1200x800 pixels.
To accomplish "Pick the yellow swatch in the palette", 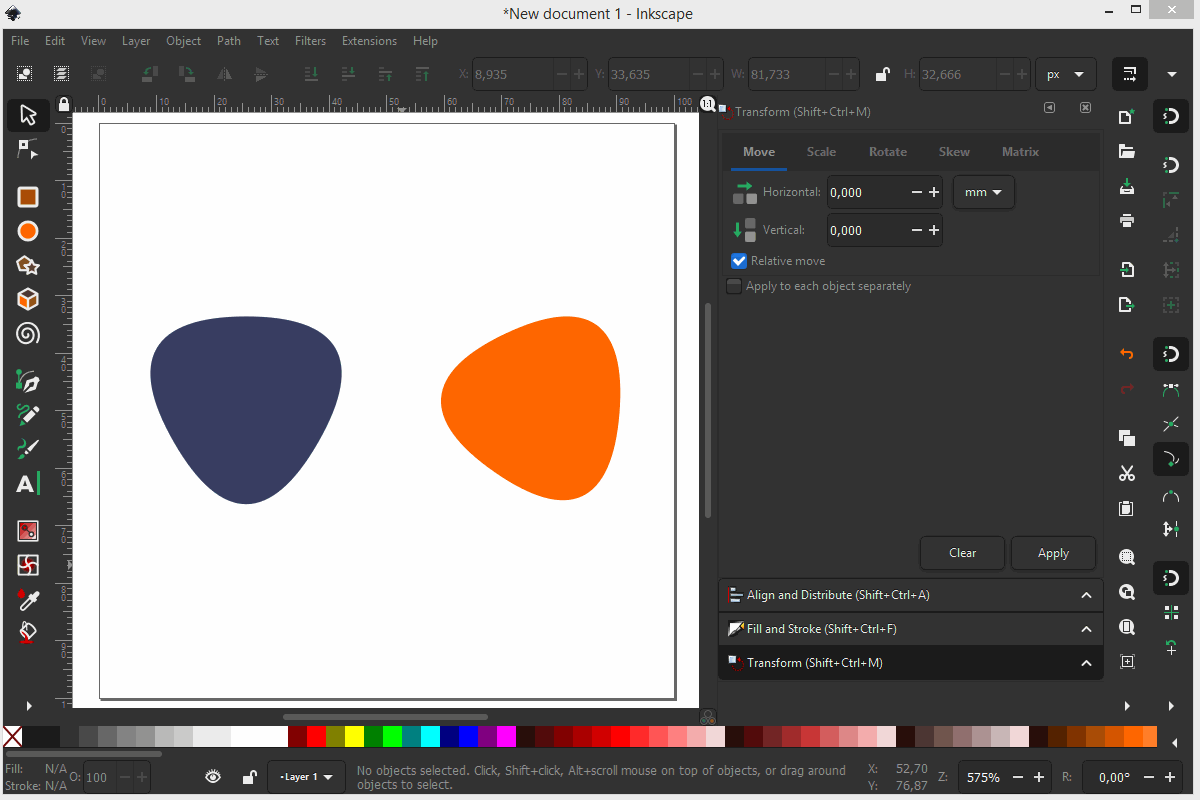I will (x=354, y=737).
